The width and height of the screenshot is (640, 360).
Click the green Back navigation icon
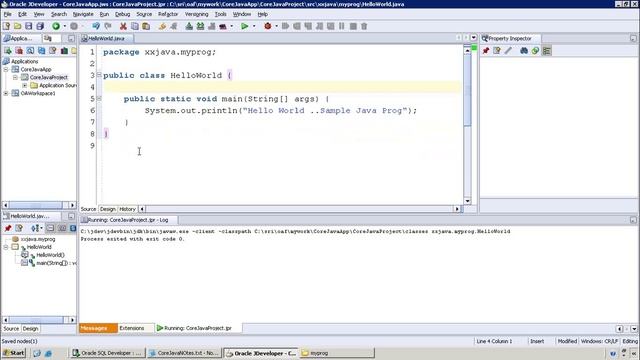[56, 26]
